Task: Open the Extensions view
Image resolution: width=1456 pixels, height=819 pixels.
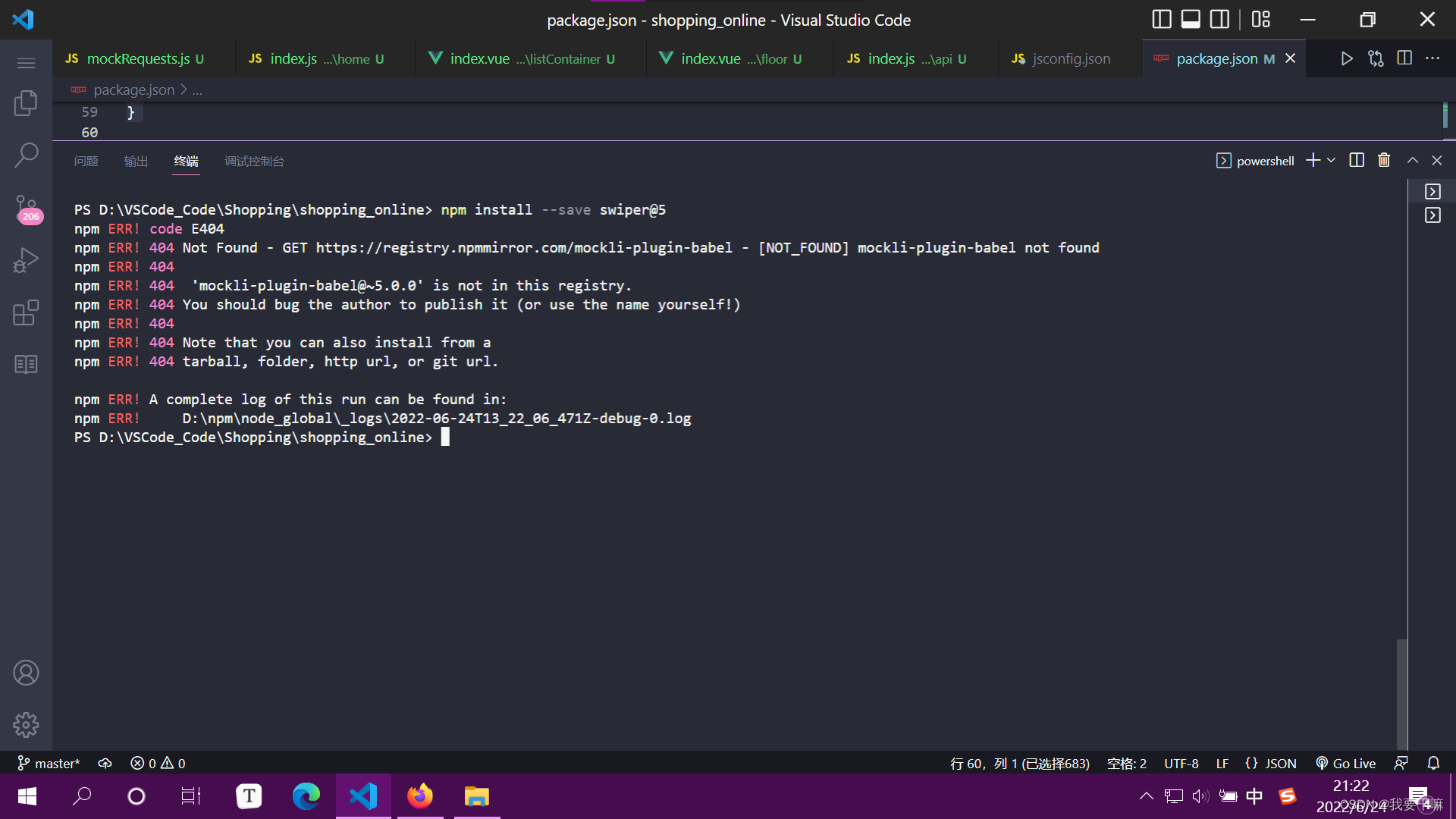Action: 26,312
